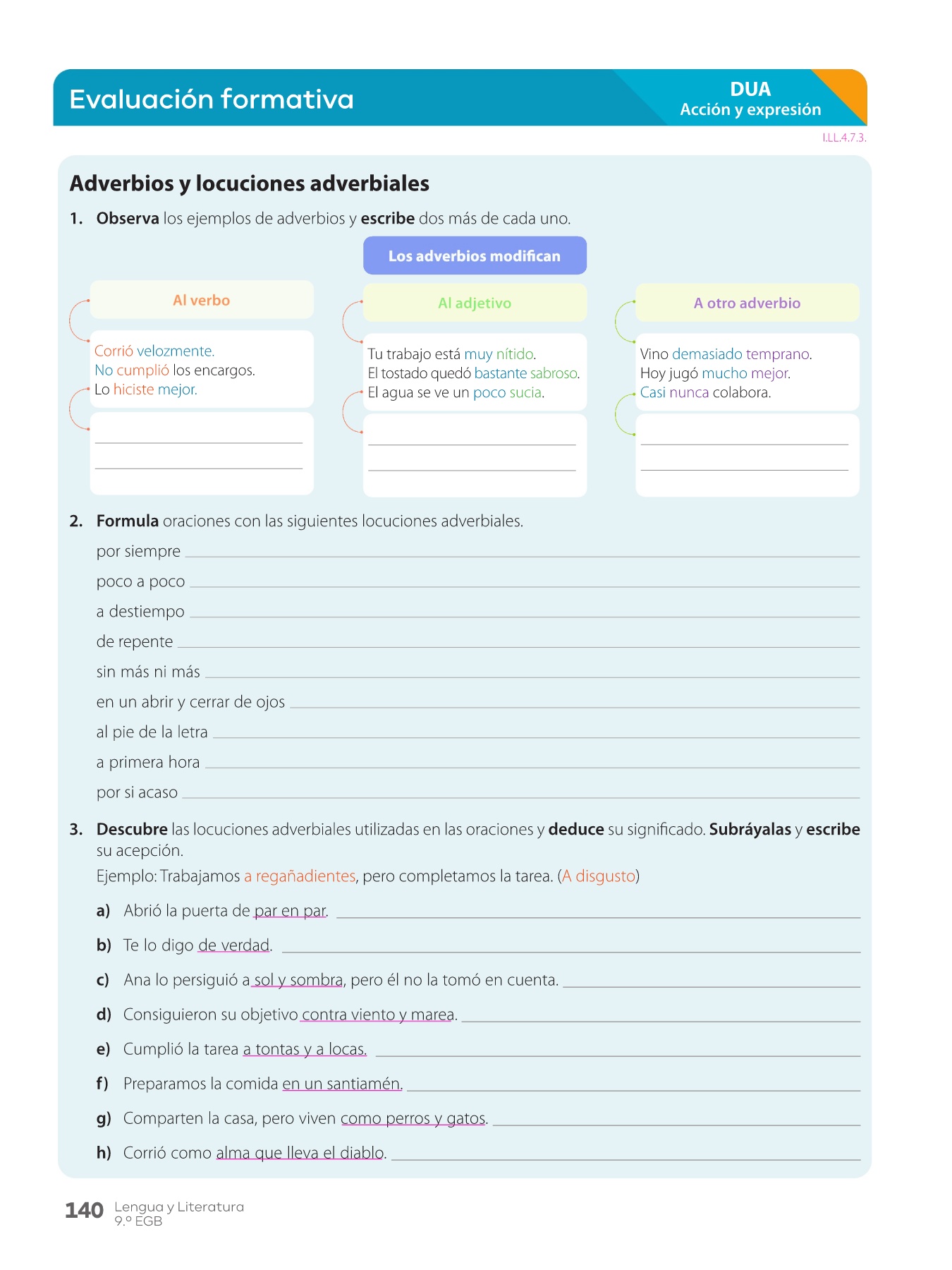The image size is (952, 1270).
Task: Select the Al adjetivo category label
Action: (475, 303)
